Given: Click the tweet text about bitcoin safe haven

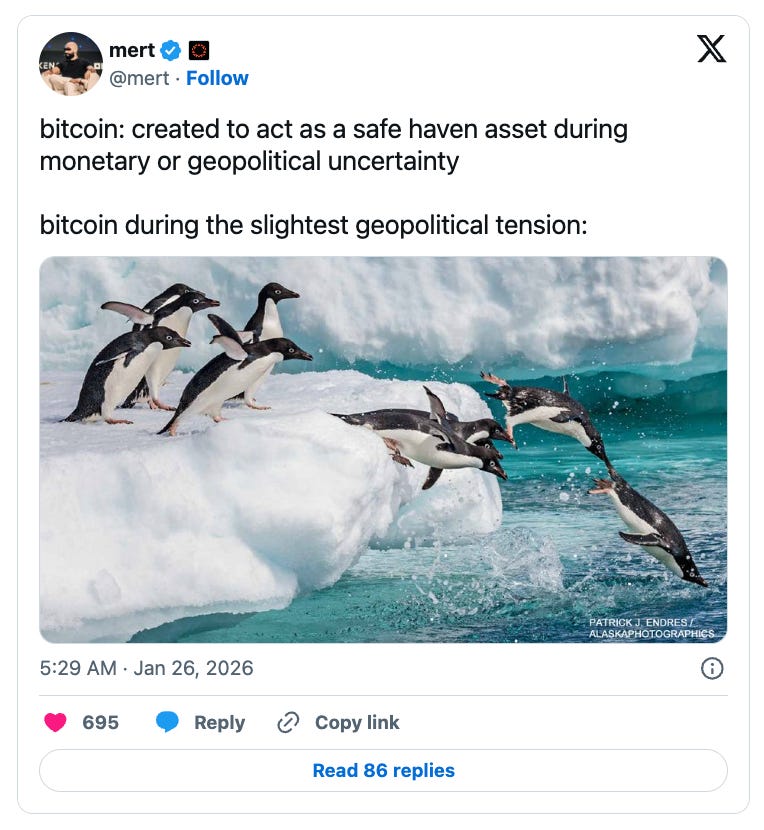Looking at the screenshot, I should (334, 145).
